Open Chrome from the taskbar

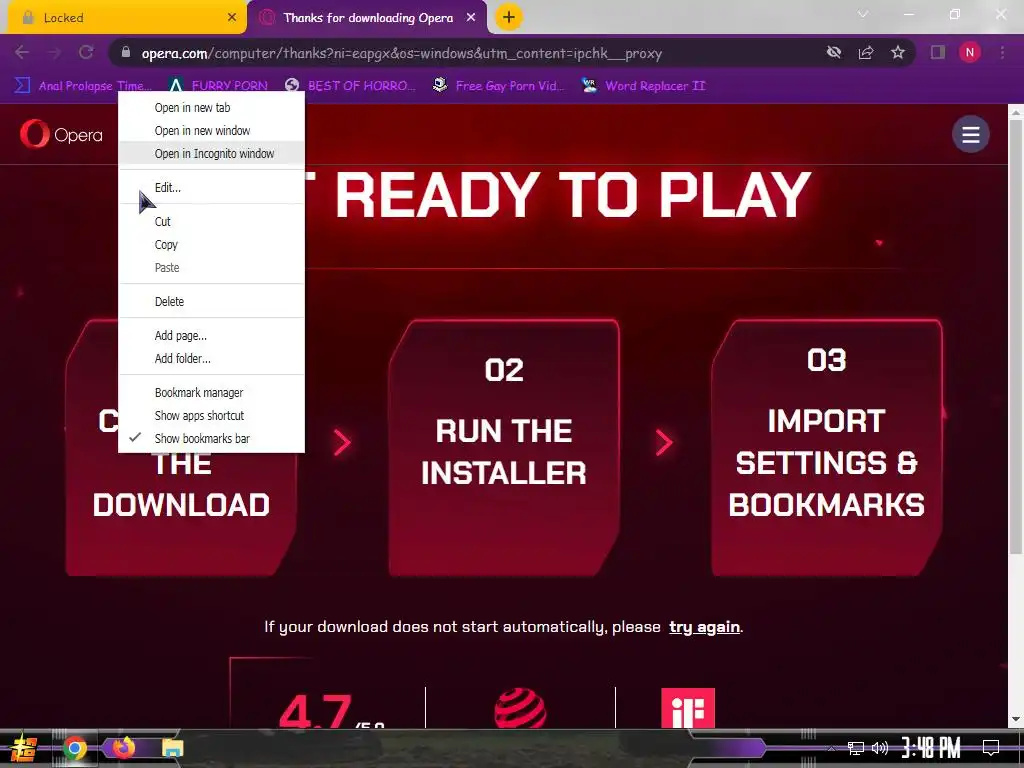click(x=74, y=748)
